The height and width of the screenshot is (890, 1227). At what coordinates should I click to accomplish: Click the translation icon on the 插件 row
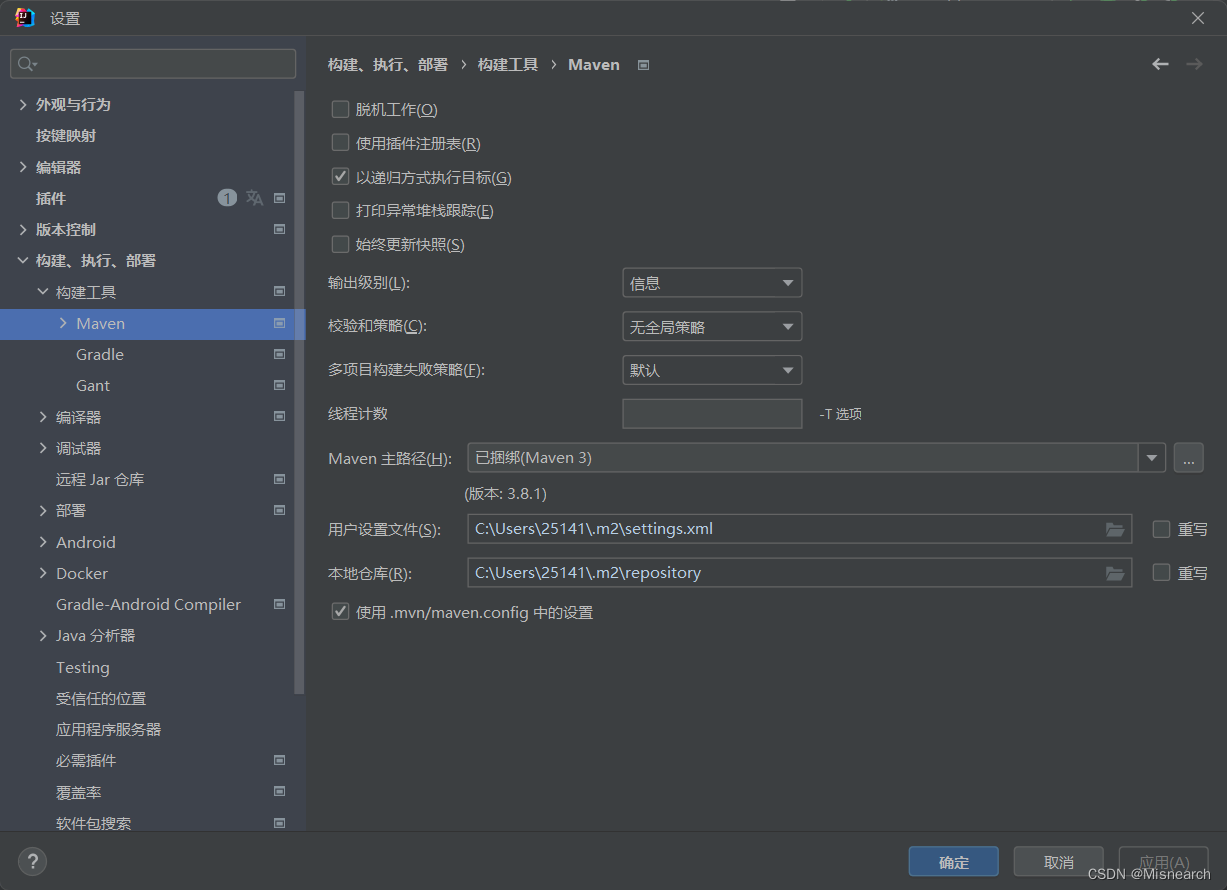pos(255,198)
